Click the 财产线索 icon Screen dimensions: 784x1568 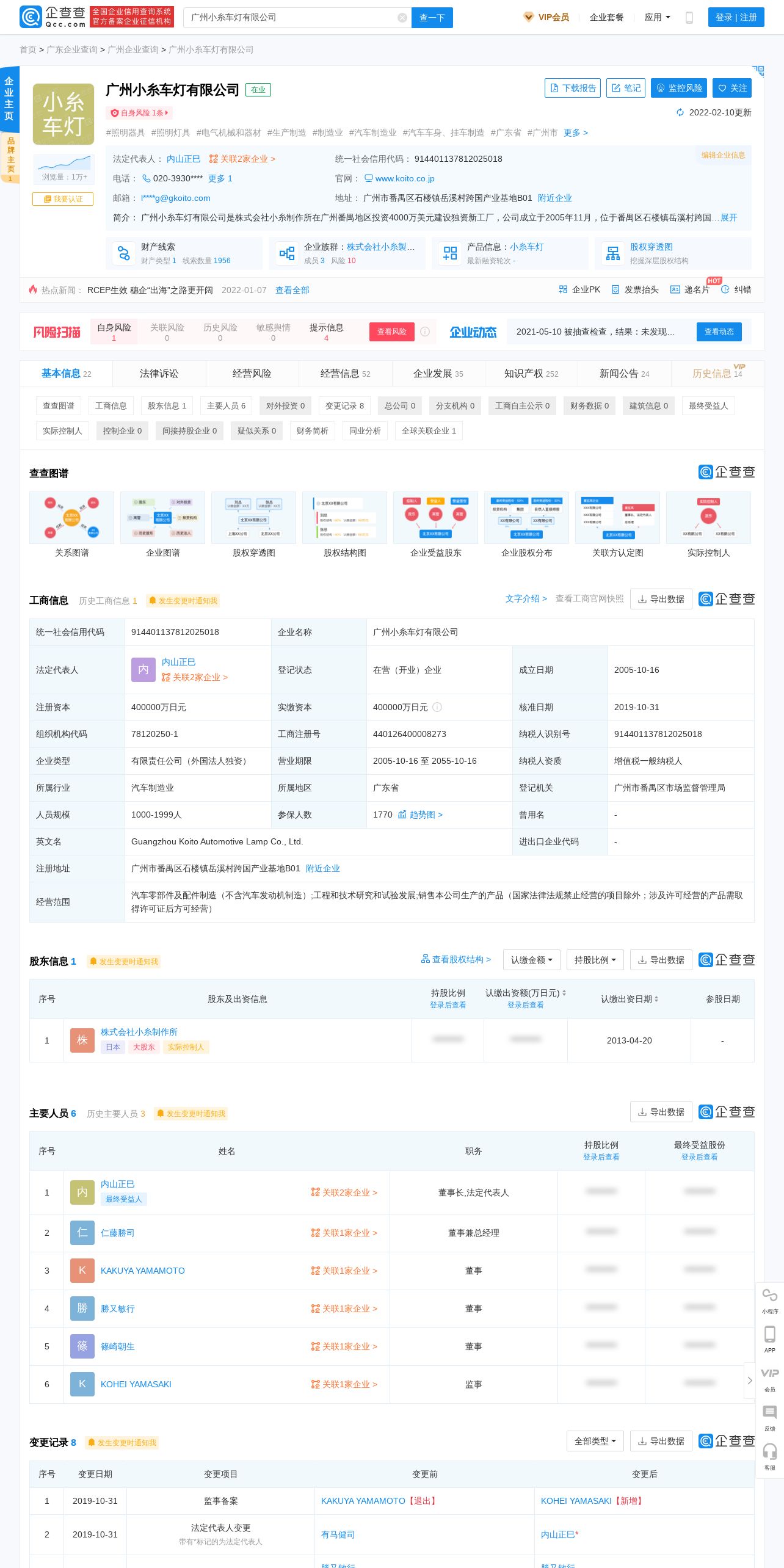pyautogui.click(x=124, y=253)
